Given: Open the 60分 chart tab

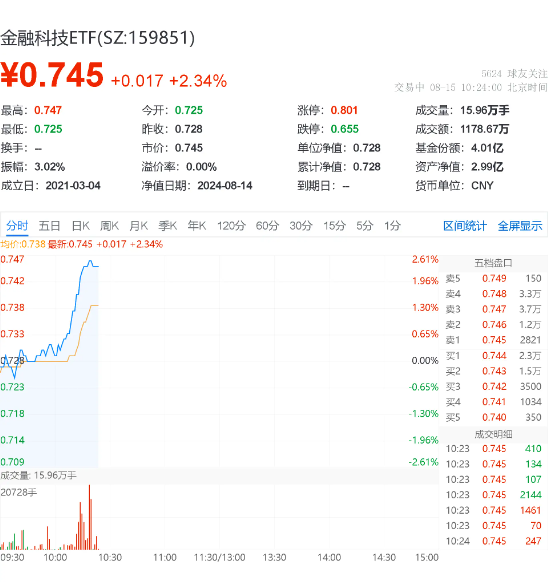Looking at the screenshot, I should pos(267,226).
